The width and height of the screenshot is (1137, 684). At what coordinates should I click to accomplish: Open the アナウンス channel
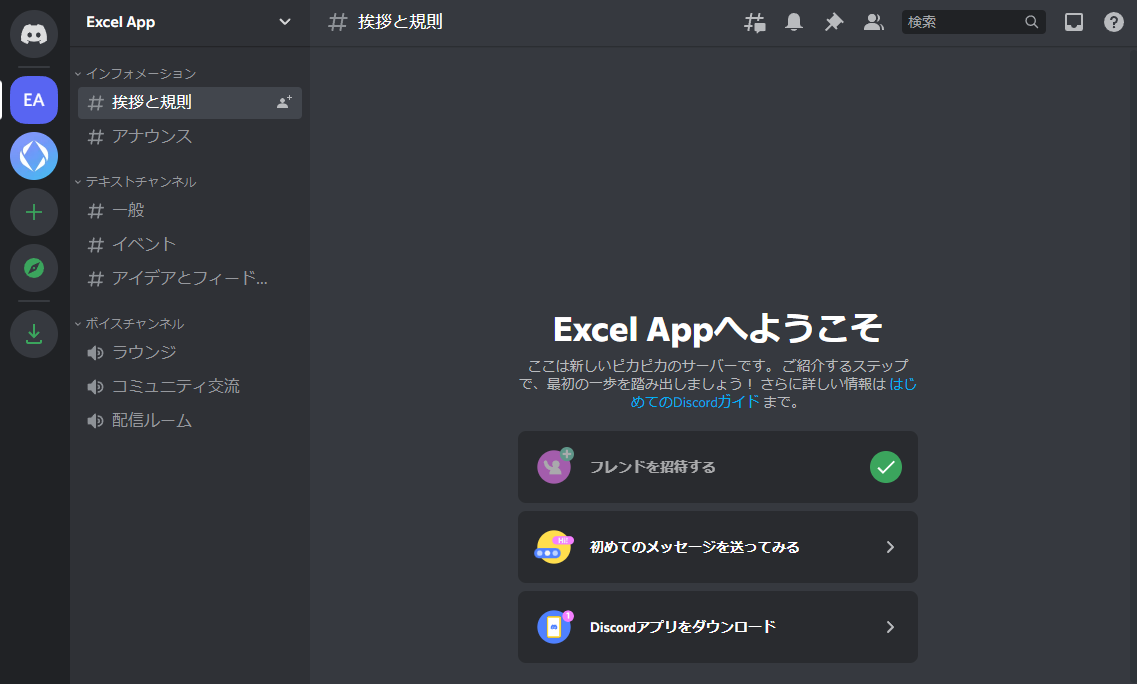[x=190, y=136]
